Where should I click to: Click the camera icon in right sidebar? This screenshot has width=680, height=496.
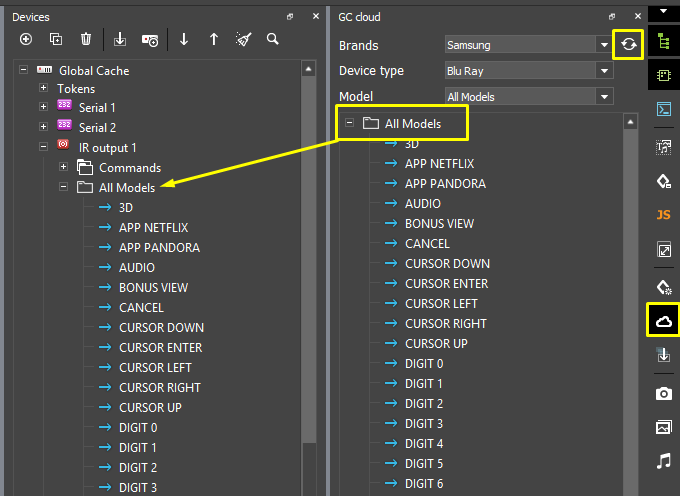tap(663, 393)
